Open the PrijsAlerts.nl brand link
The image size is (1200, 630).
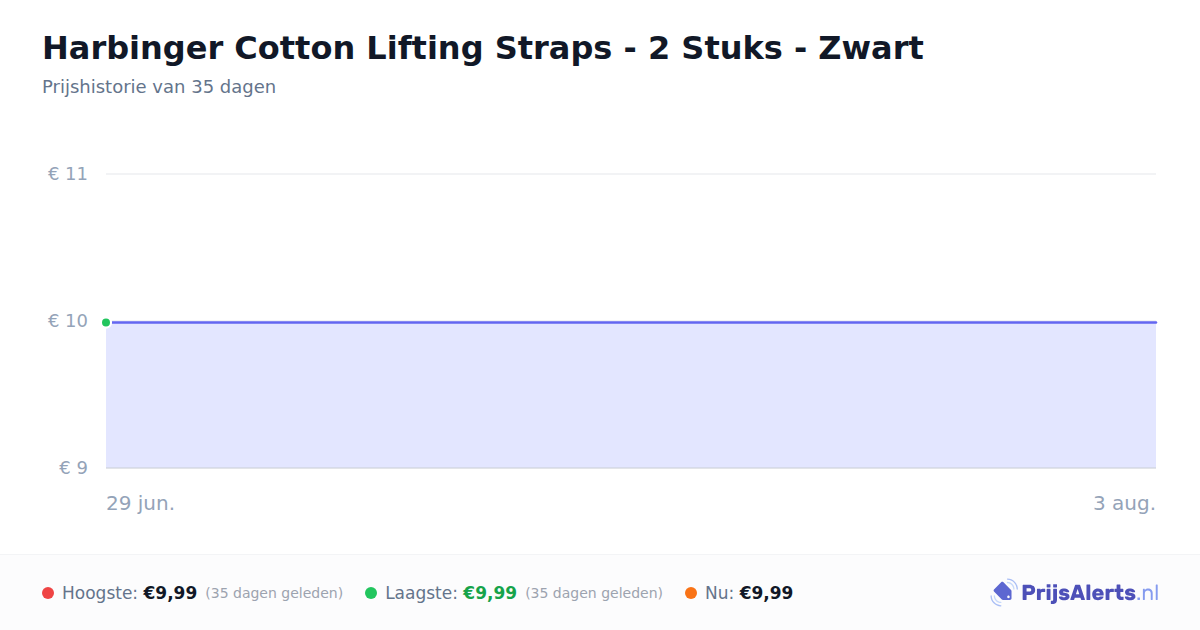click(x=1075, y=593)
